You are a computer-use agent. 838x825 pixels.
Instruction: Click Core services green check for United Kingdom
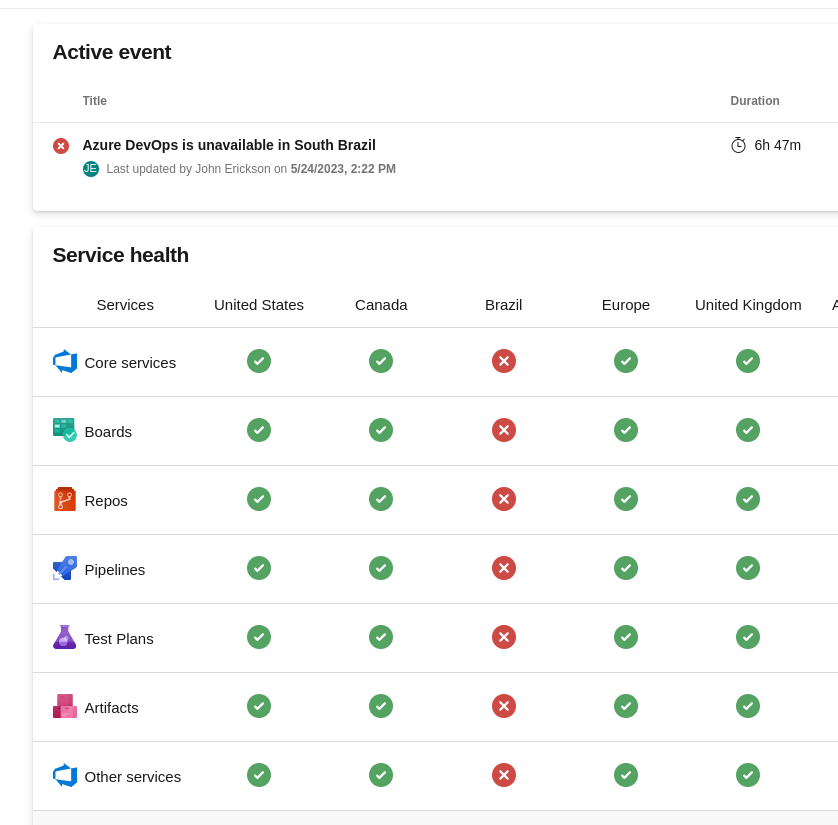click(x=748, y=361)
